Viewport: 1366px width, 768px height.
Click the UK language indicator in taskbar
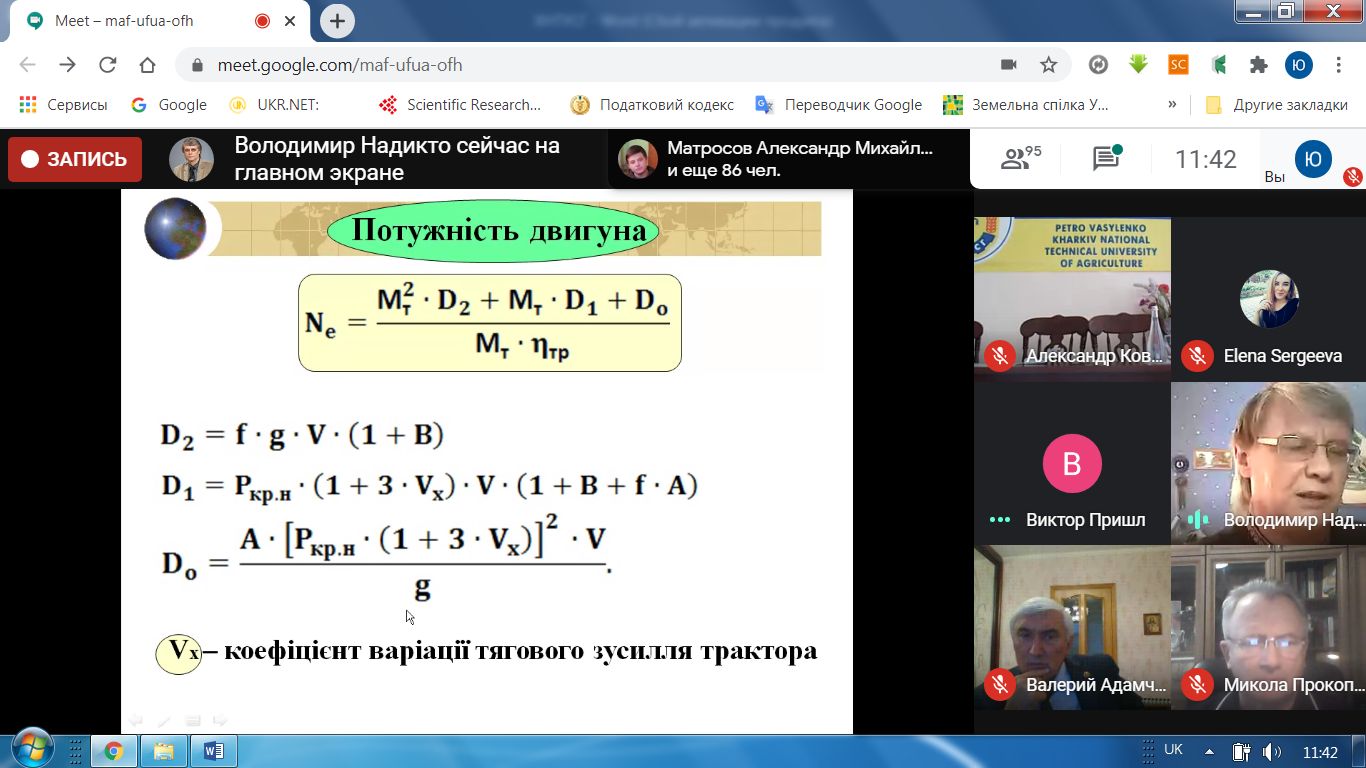[x=1174, y=749]
